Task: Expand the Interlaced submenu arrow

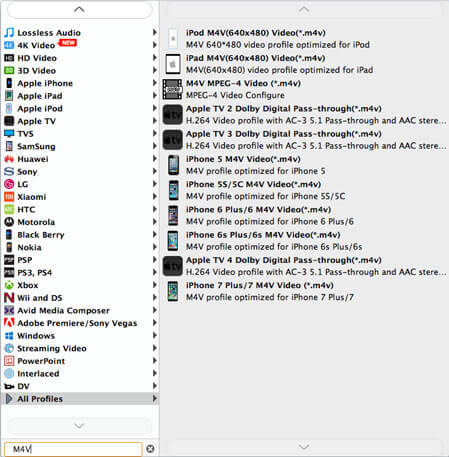Action: [x=155, y=373]
